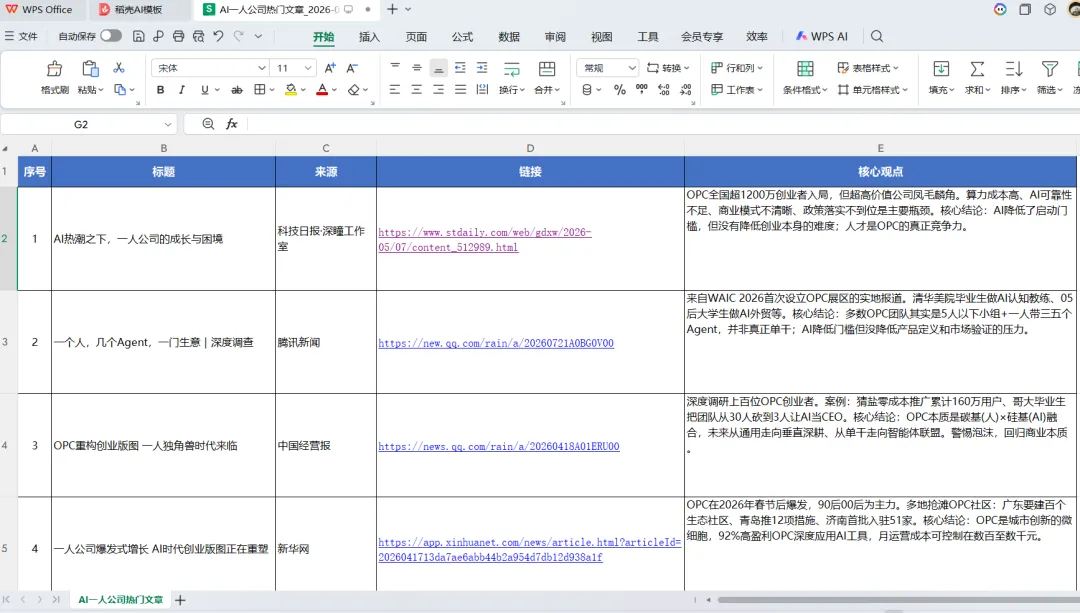Image resolution: width=1080 pixels, height=613 pixels.
Task: Click the Decrease font size A- icon
Action: pos(352,67)
